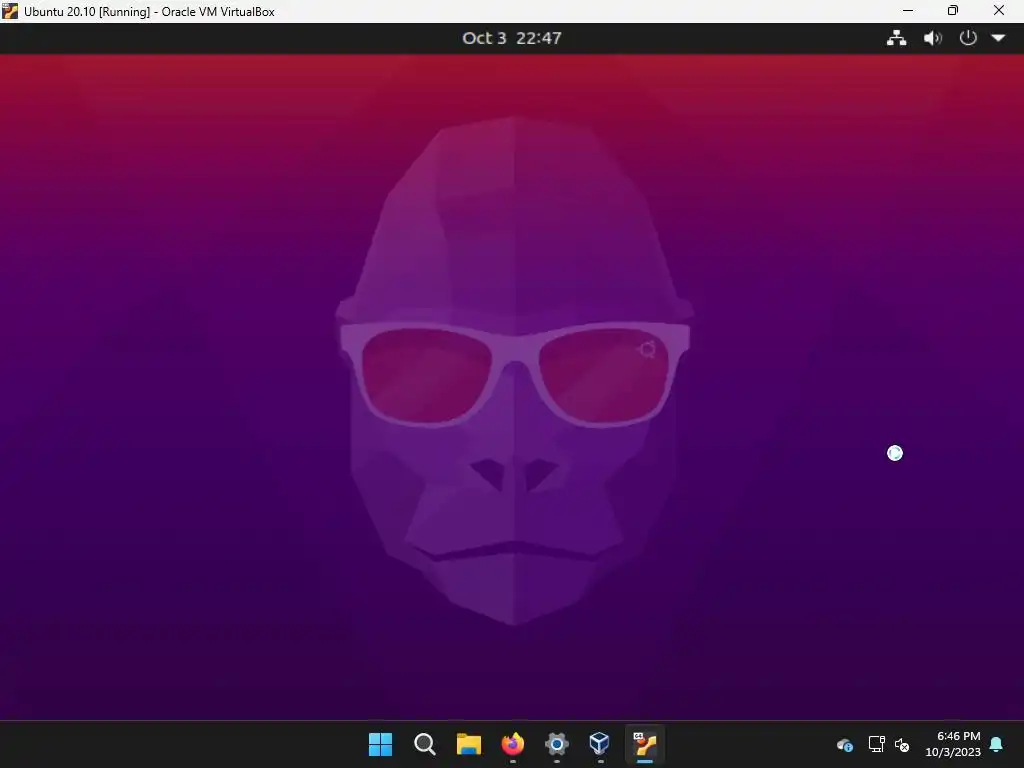Restore down the VirtualBox VM window

coord(953,10)
